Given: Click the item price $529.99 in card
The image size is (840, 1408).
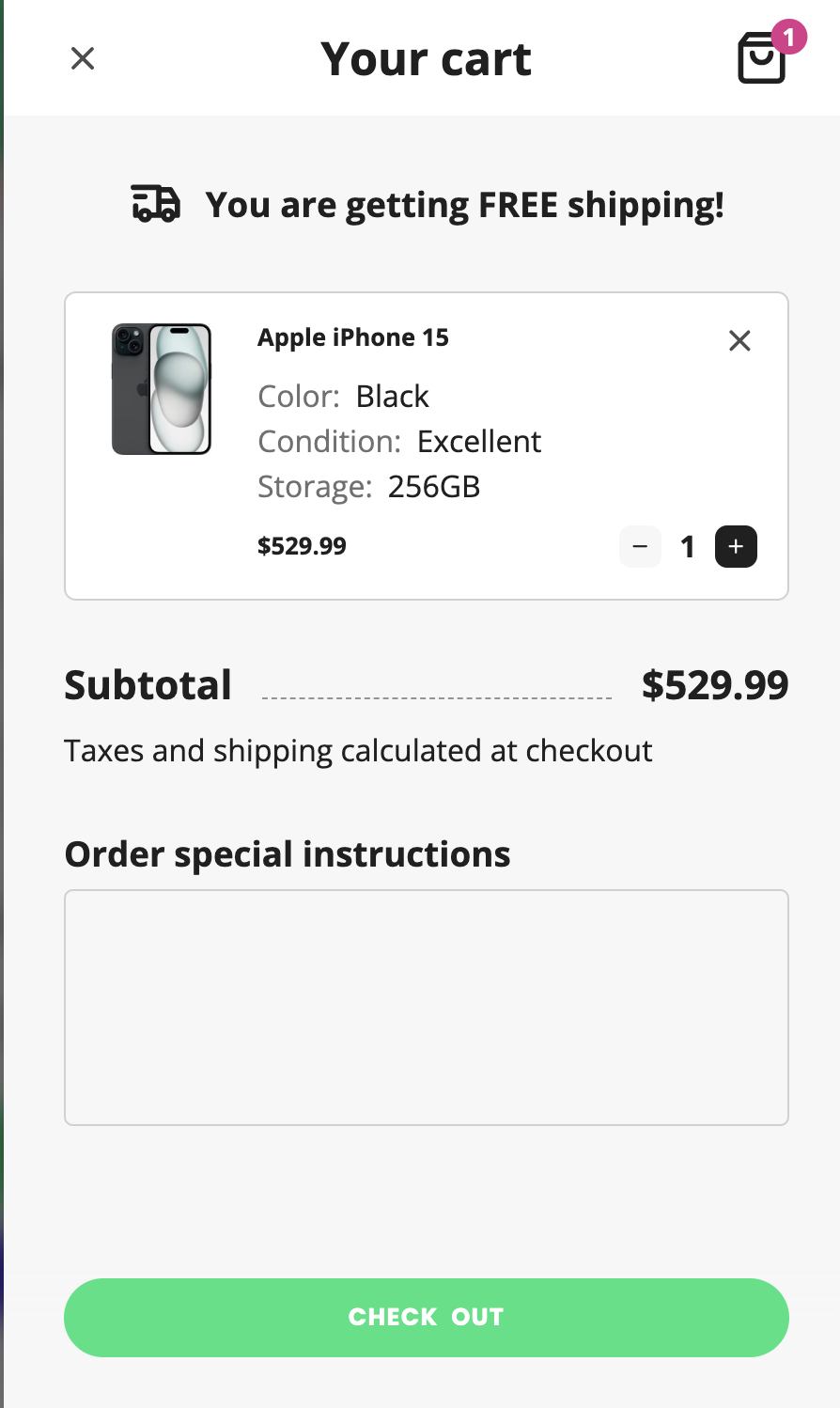Looking at the screenshot, I should [x=302, y=546].
